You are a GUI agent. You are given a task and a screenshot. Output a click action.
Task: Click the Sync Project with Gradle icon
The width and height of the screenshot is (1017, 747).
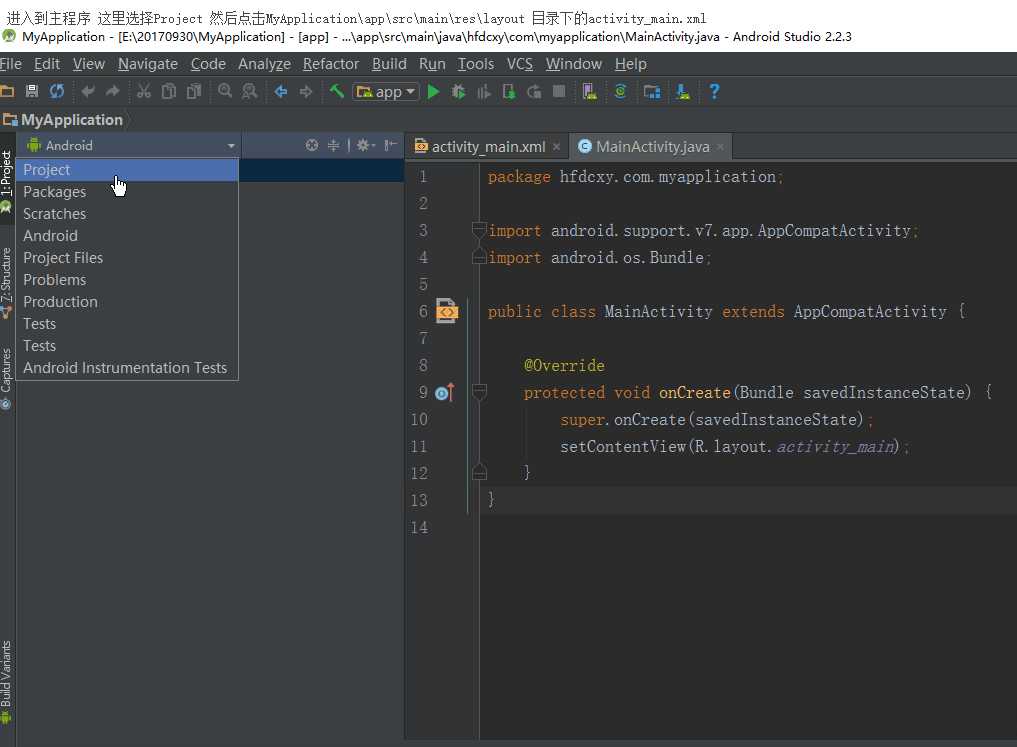(621, 91)
